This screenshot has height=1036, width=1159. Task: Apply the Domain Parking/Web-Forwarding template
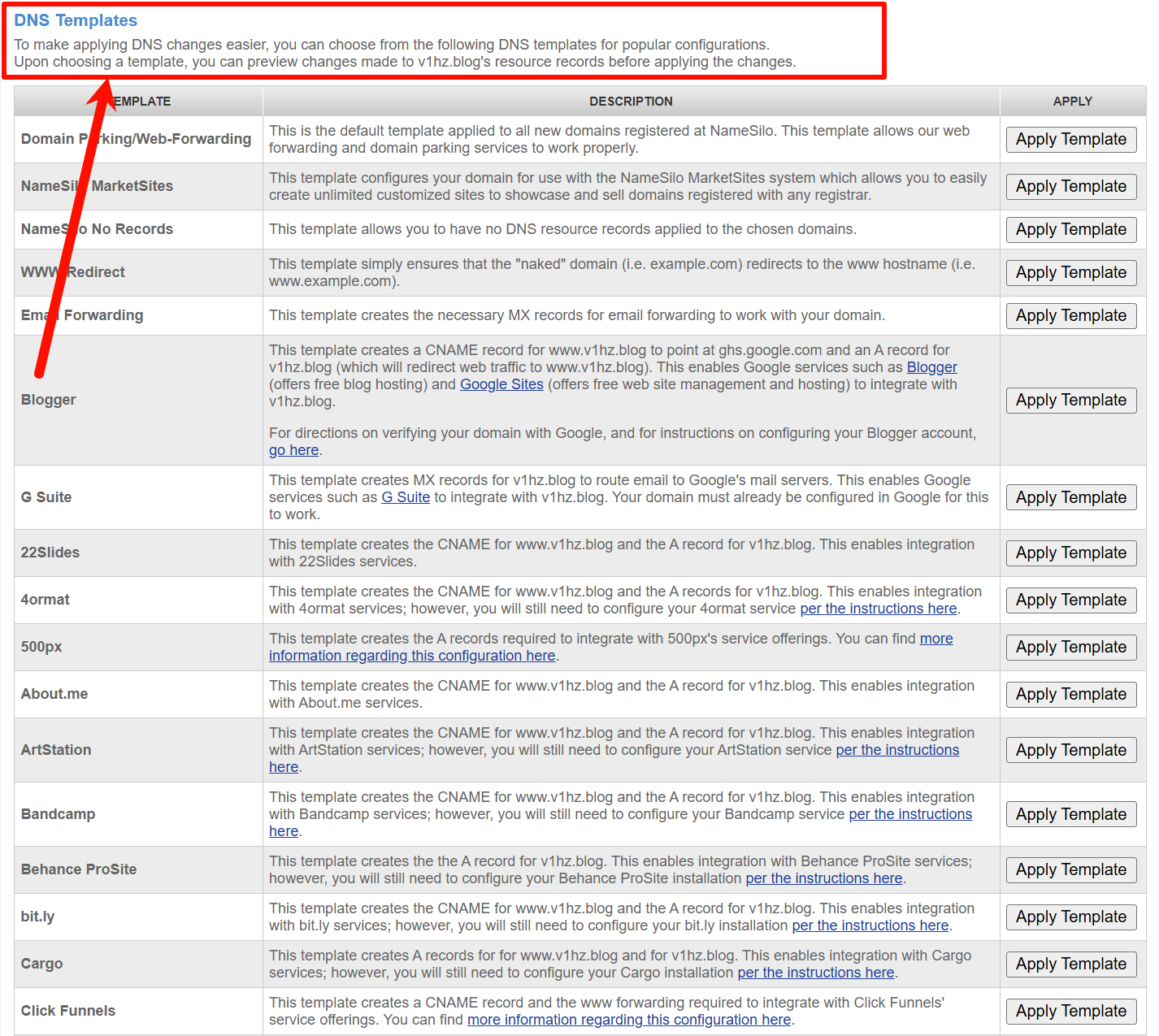click(x=1070, y=140)
